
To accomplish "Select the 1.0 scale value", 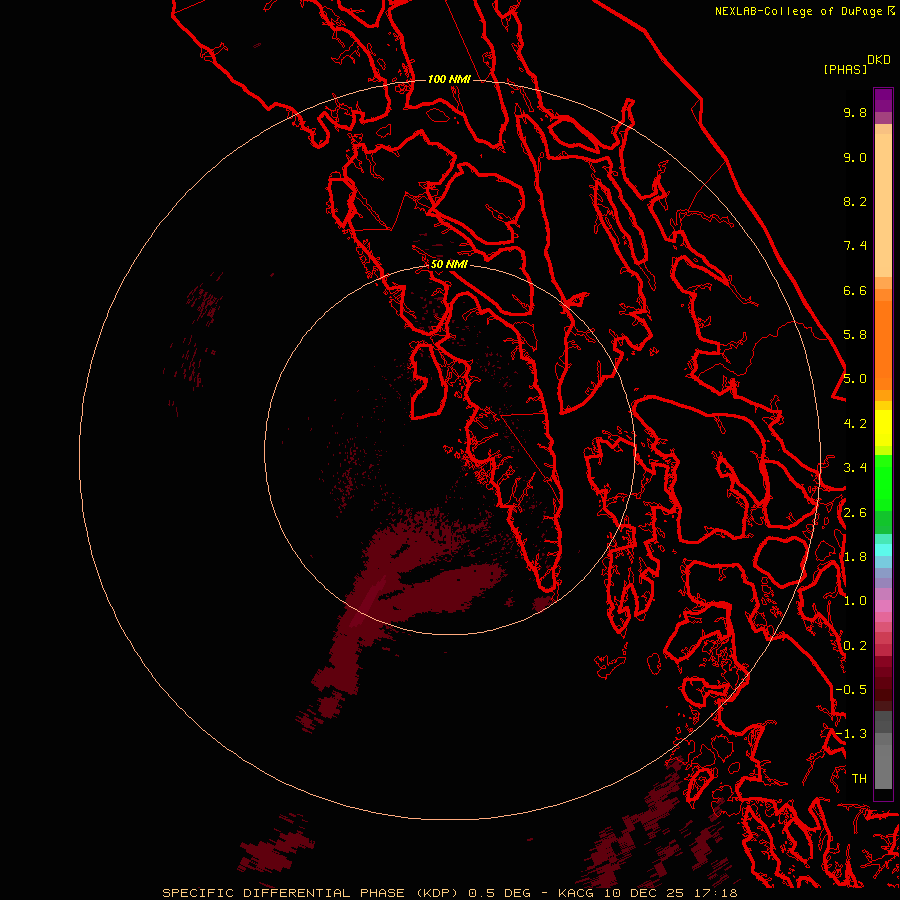I will (x=855, y=601).
